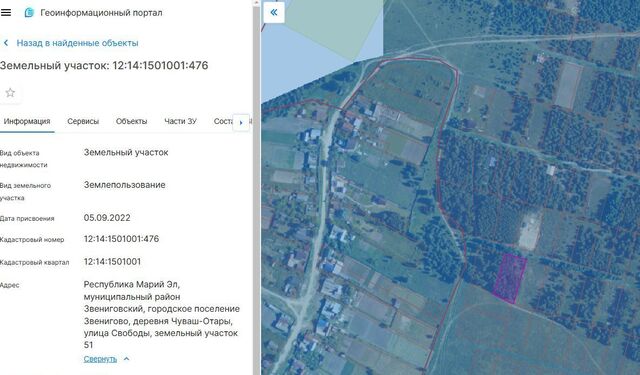Click the Геоинформационный портал logo icon
640x375 pixels.
29,13
